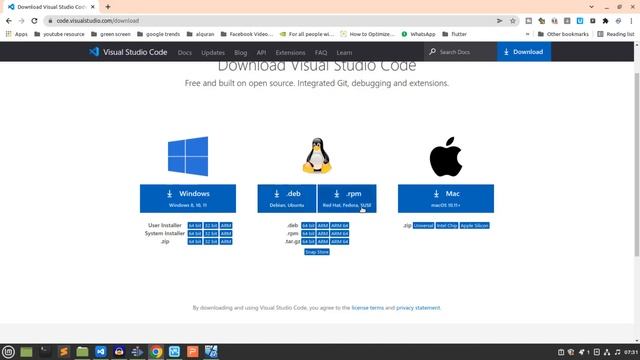Image resolution: width=640 pixels, height=360 pixels.
Task: Click the Linux Tux penguin image
Action: (x=317, y=156)
